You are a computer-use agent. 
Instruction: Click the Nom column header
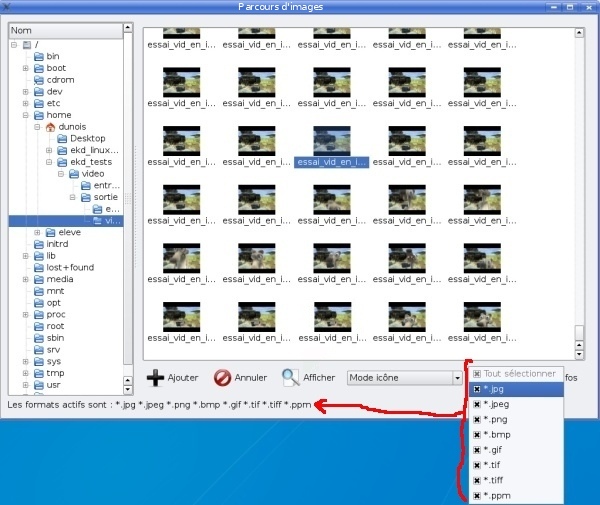tap(65, 31)
